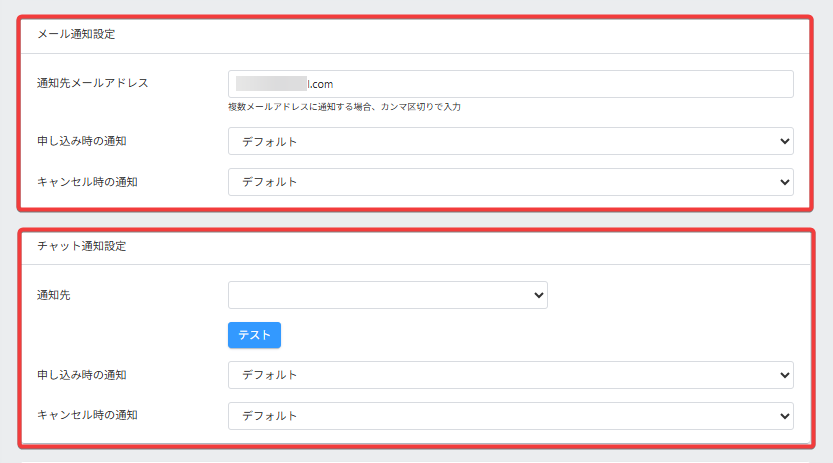The width and height of the screenshot is (833, 463).
Task: Click the 申し込み時の通知 label in mail section
Action: [81, 141]
